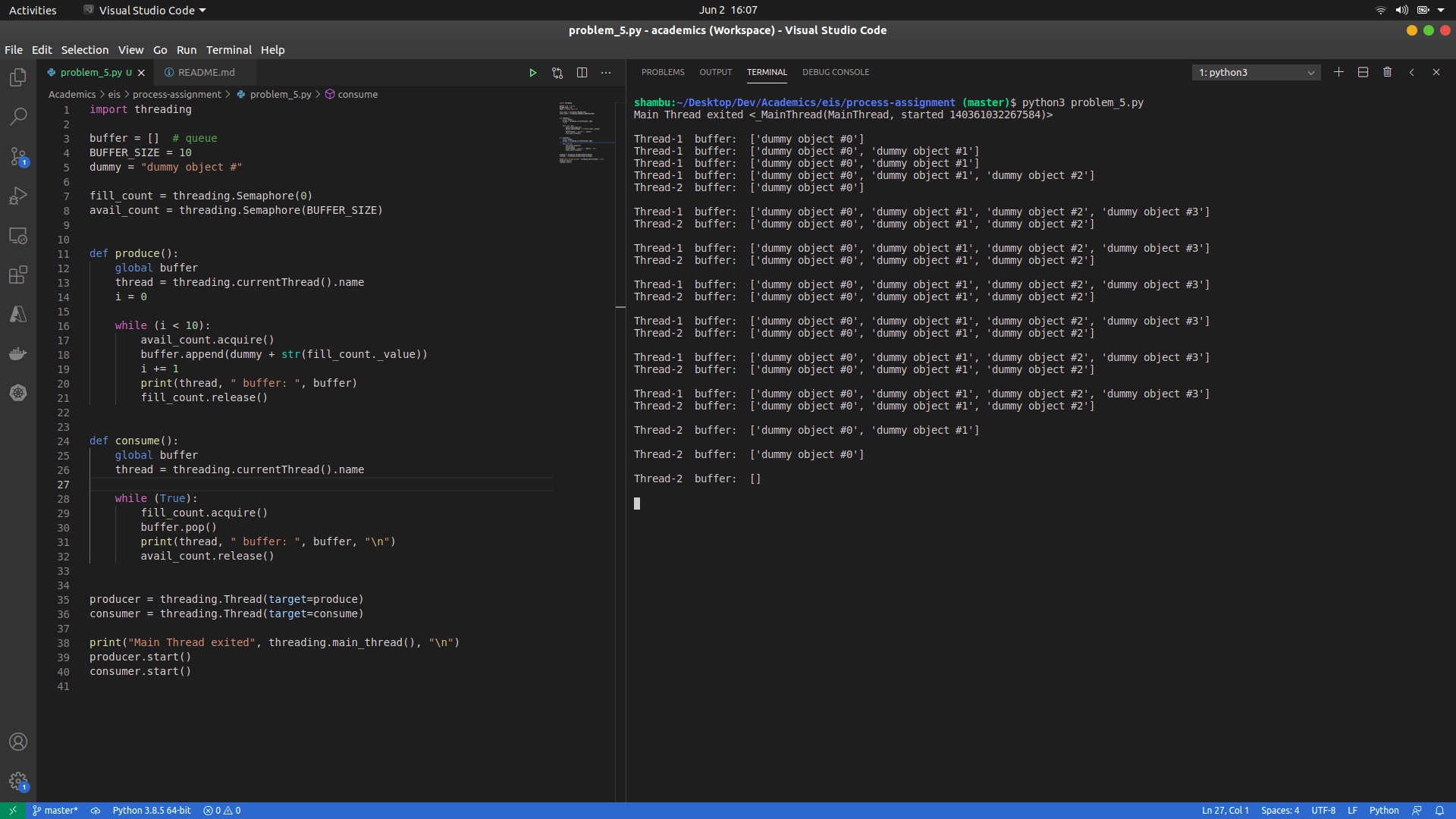Open a remote window from status bar
This screenshot has height=819, width=1456.
pyautogui.click(x=13, y=811)
